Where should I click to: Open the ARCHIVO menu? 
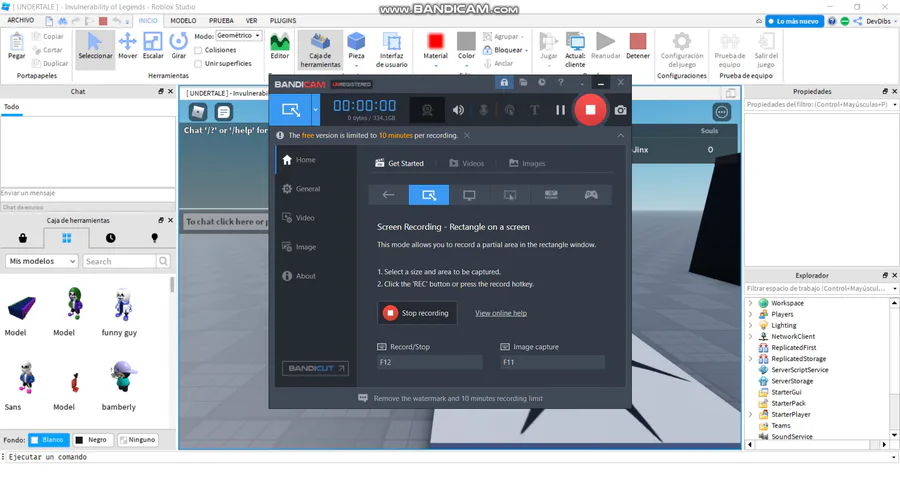(x=21, y=20)
